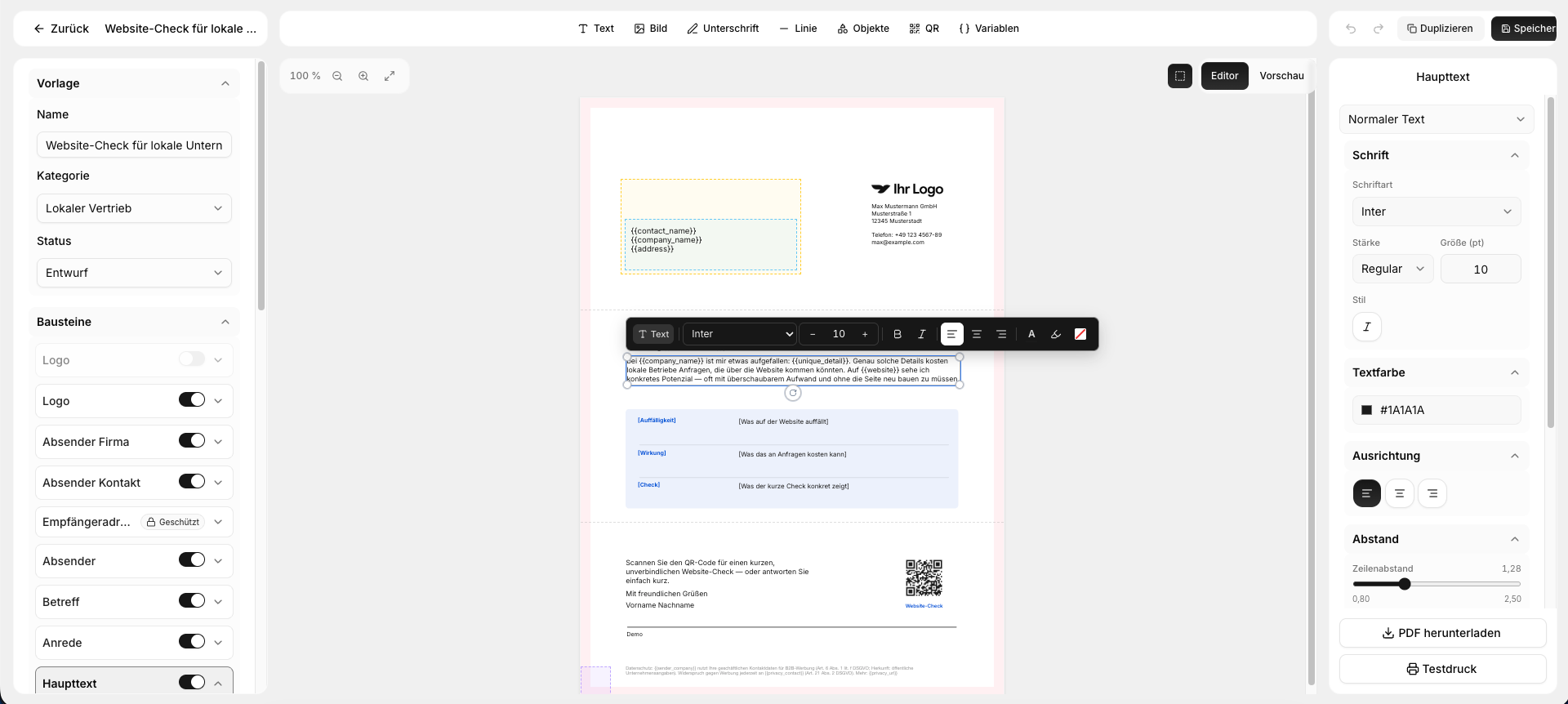The width and height of the screenshot is (1568, 704).
Task: Apply italic in floating text toolbar
Action: click(922, 334)
